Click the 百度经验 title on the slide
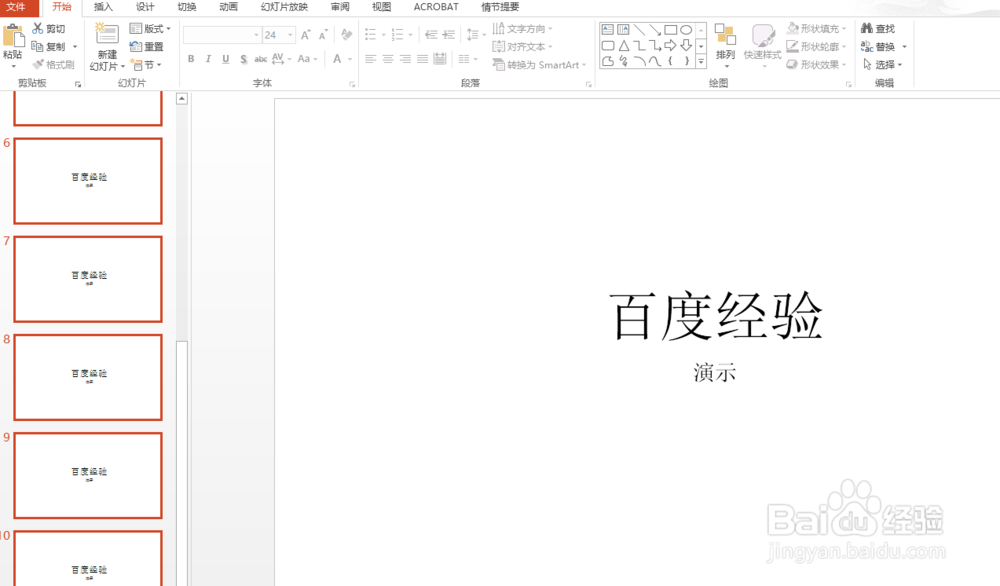The height and width of the screenshot is (586, 1000). (715, 317)
